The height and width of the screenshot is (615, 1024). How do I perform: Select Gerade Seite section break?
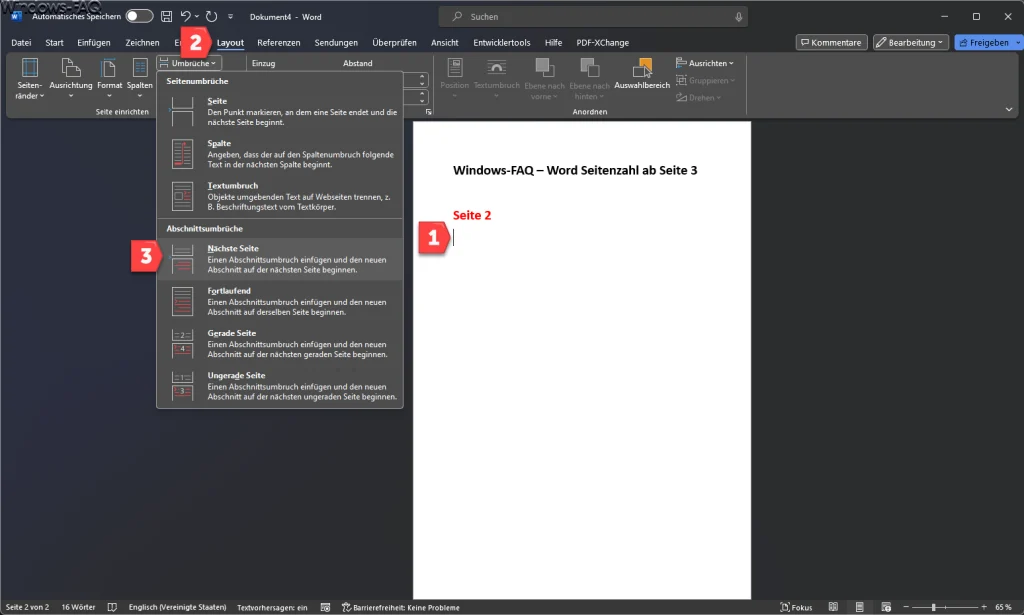(280, 344)
